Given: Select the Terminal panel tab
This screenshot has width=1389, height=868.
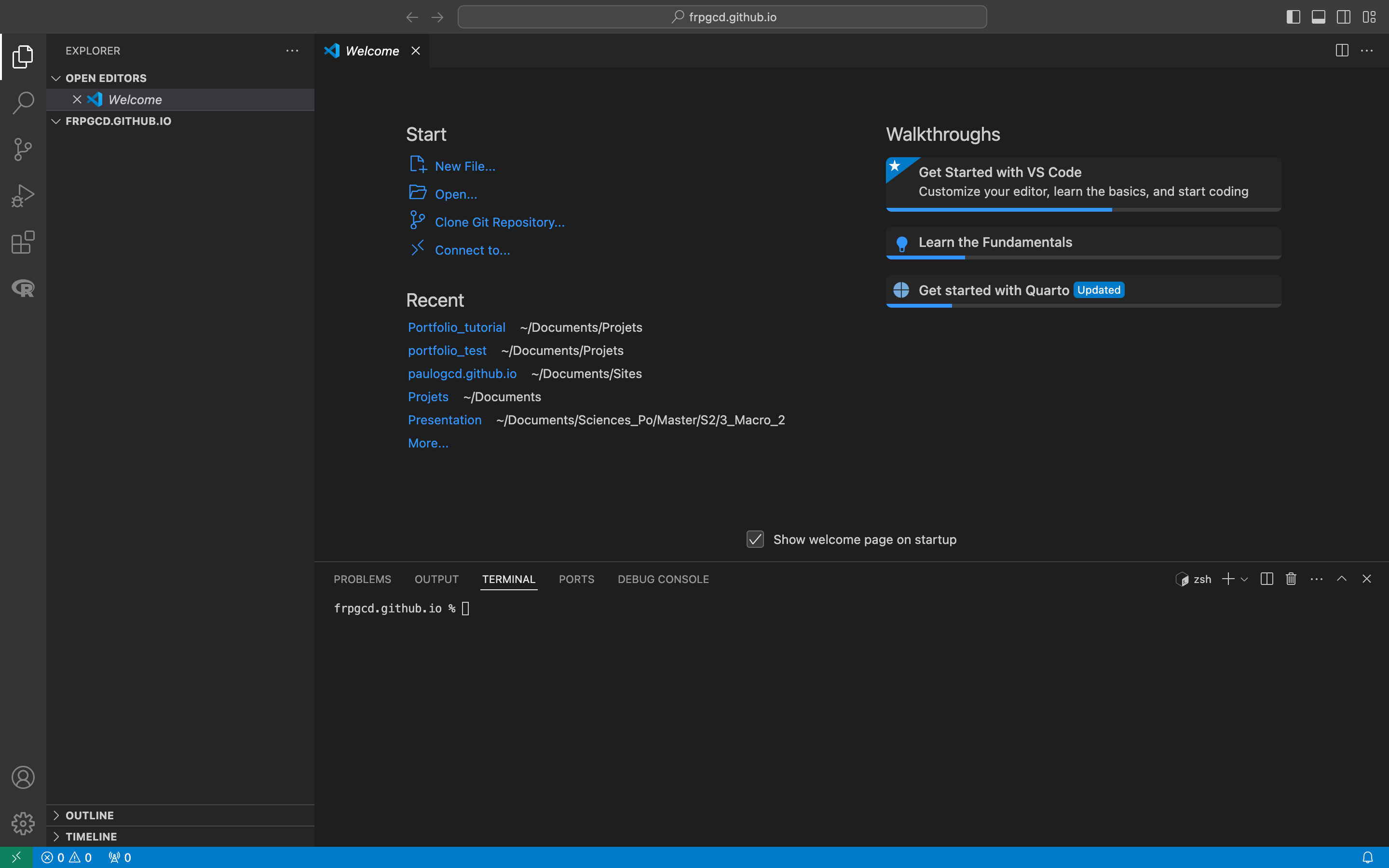Looking at the screenshot, I should pos(508,579).
